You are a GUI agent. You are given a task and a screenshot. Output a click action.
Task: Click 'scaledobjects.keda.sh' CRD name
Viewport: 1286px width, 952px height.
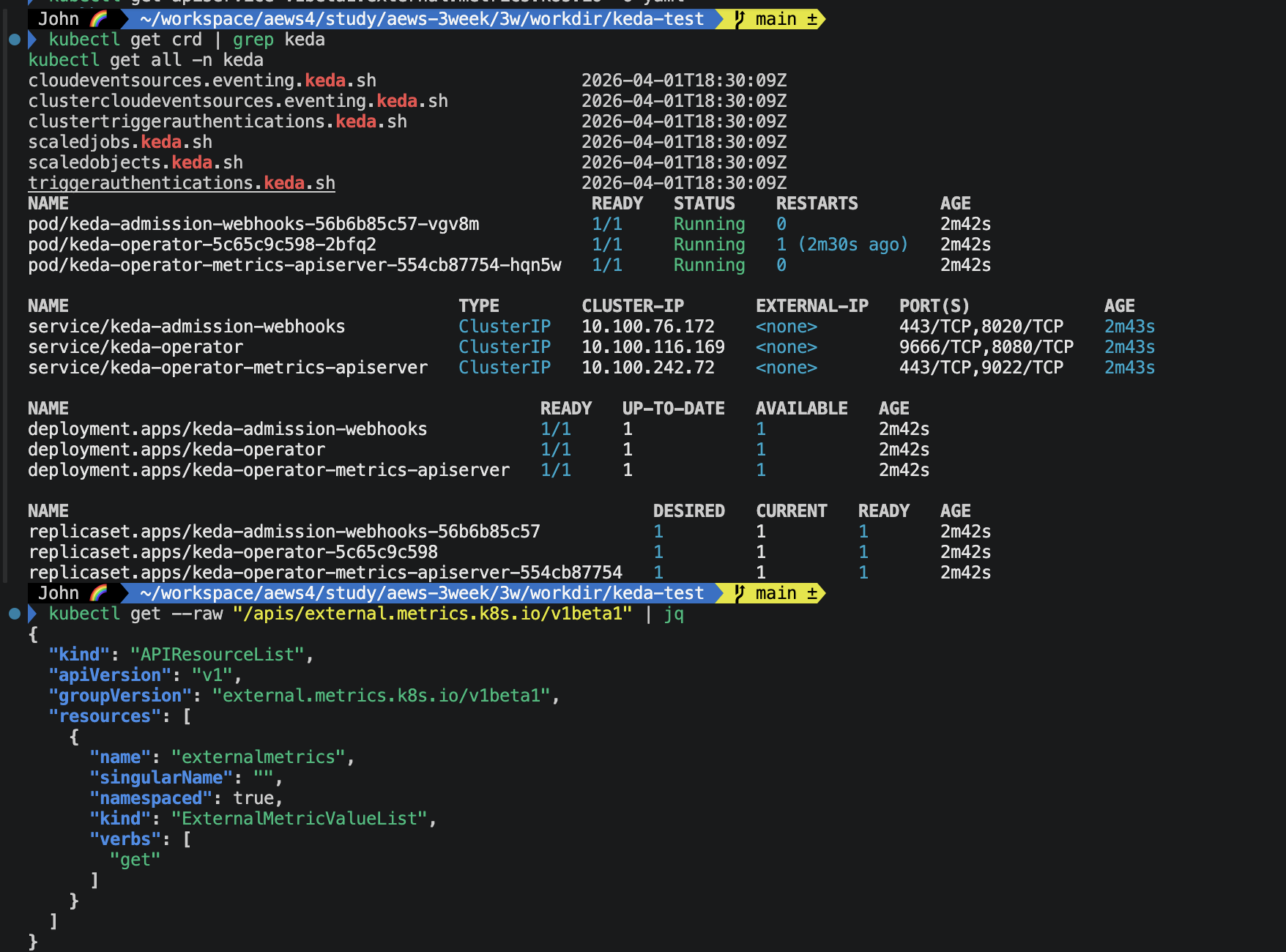click(x=135, y=163)
